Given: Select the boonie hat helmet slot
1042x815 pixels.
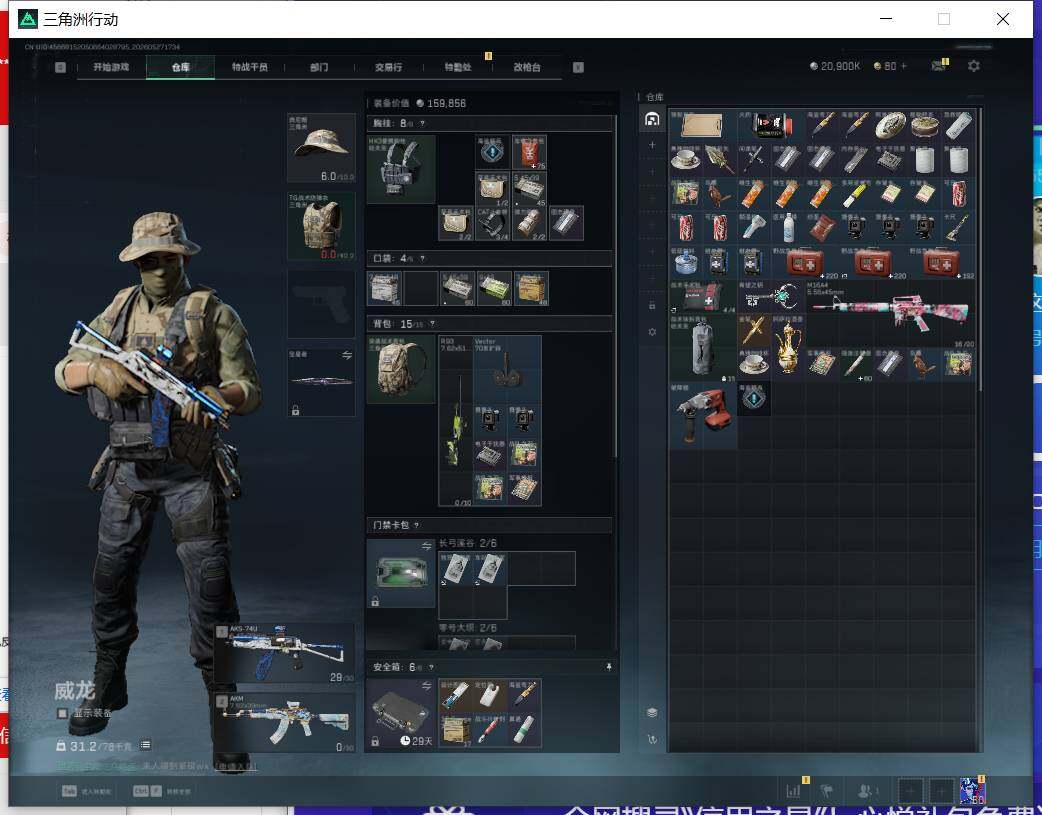Looking at the screenshot, I should 321,148.
